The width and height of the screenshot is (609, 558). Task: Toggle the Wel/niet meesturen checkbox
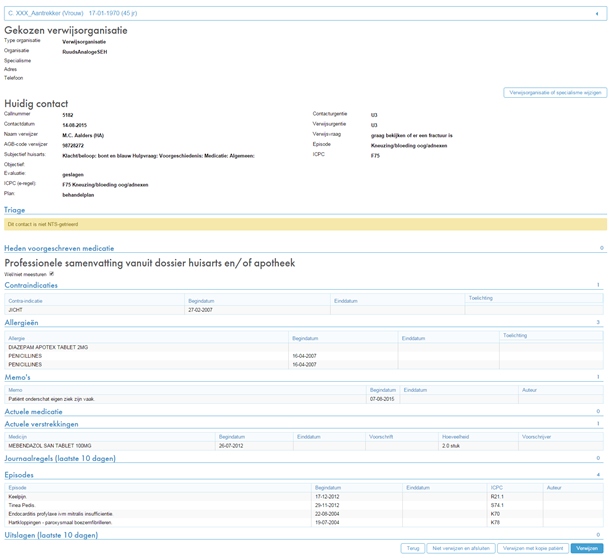coord(51,273)
